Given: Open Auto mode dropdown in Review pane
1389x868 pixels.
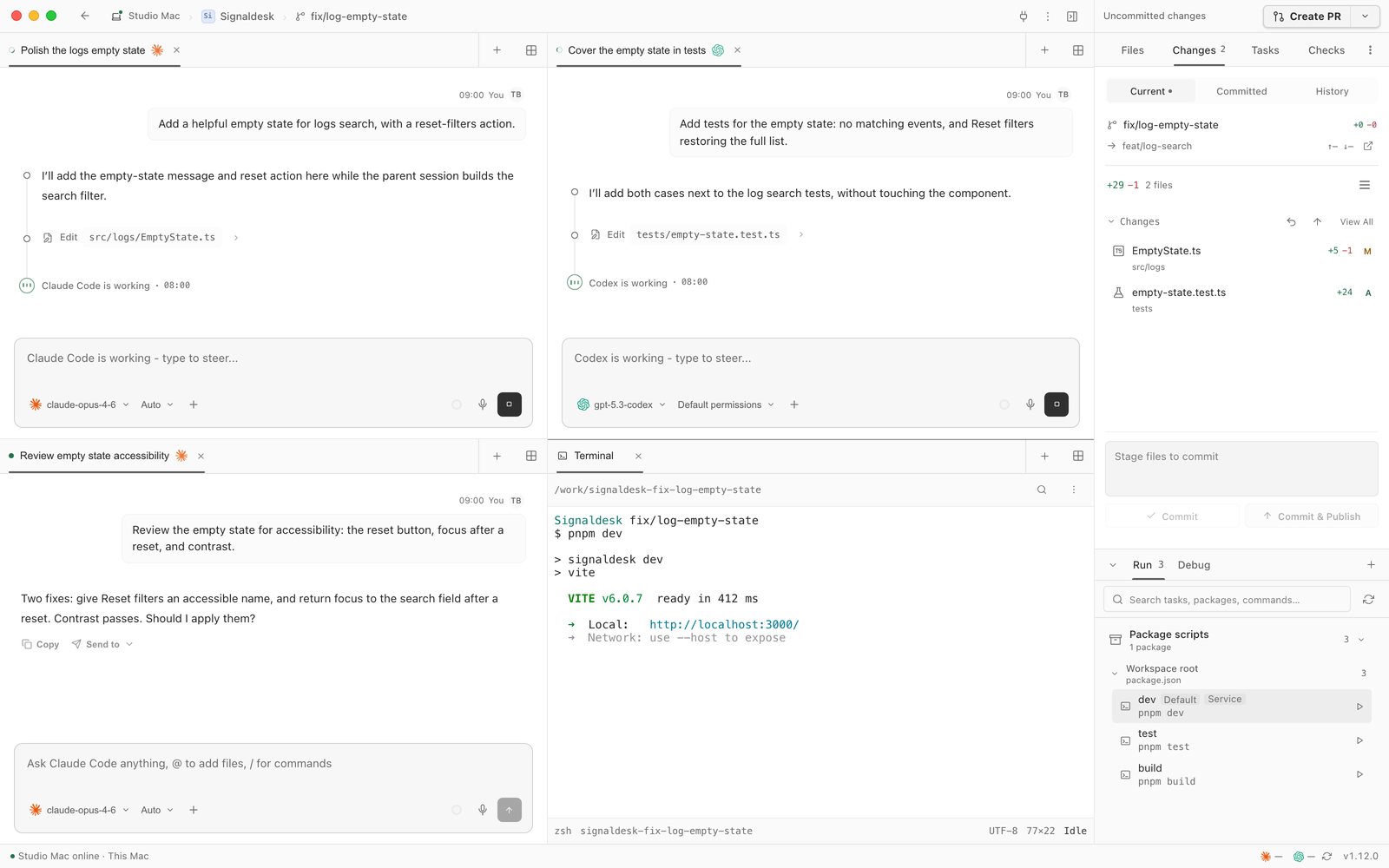Looking at the screenshot, I should pyautogui.click(x=157, y=810).
